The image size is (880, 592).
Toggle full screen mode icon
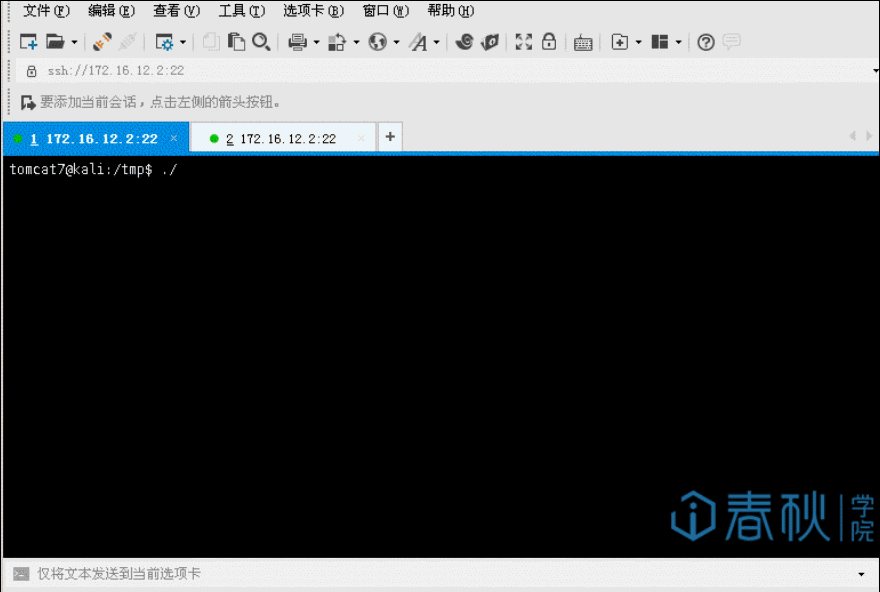click(523, 42)
